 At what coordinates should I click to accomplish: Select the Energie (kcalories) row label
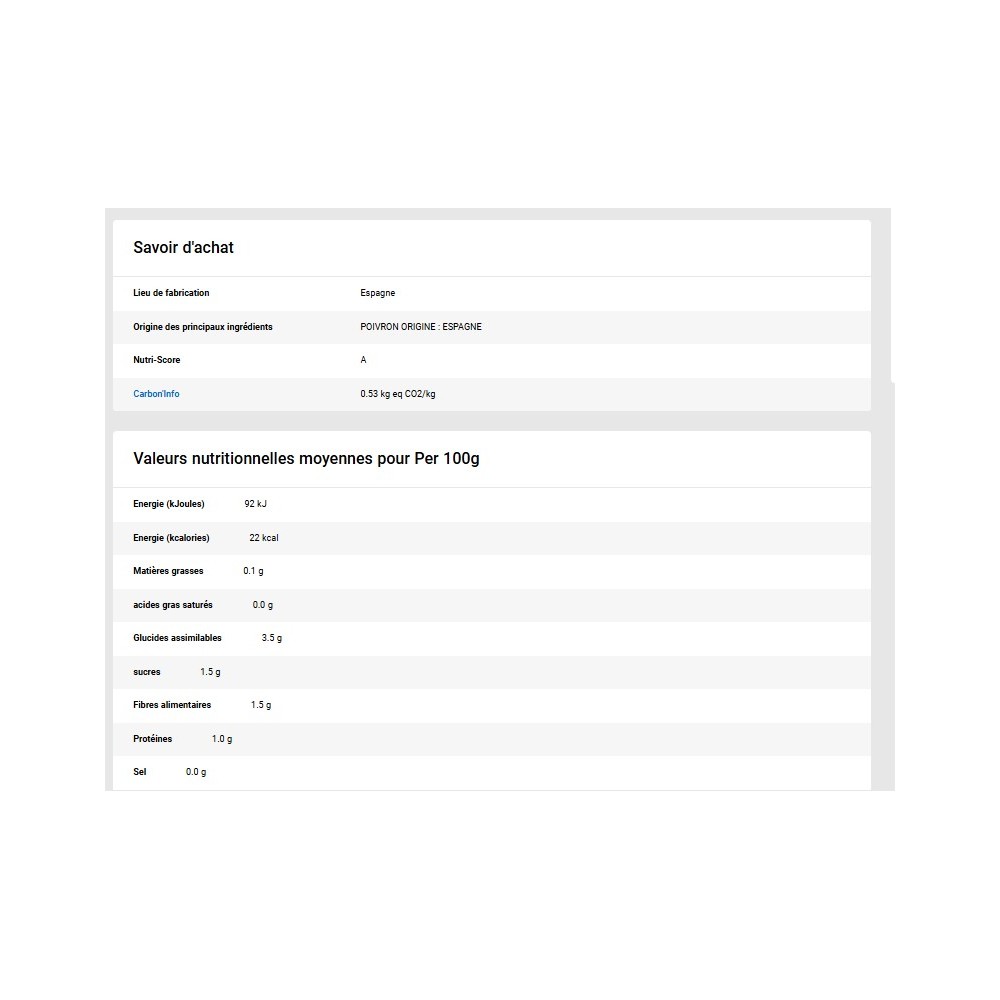[171, 538]
